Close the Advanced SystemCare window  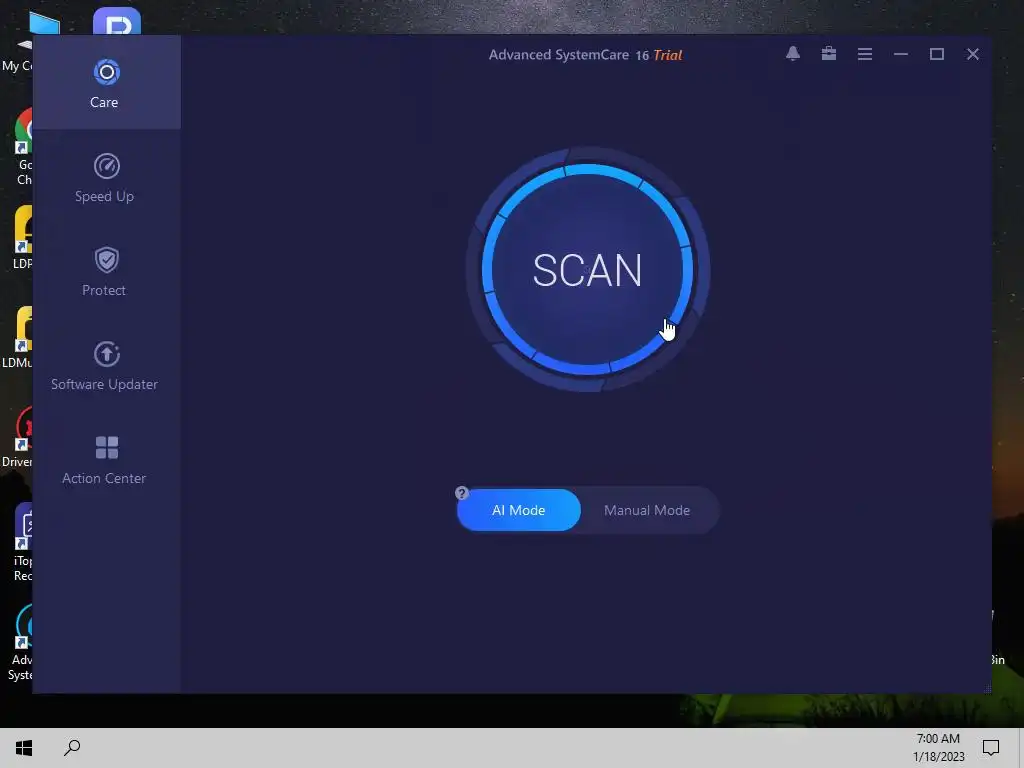pos(972,54)
